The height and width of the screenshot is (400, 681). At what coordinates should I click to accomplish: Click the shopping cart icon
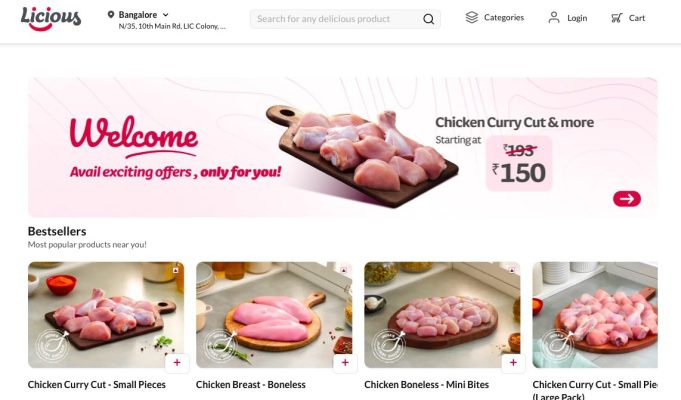616,18
